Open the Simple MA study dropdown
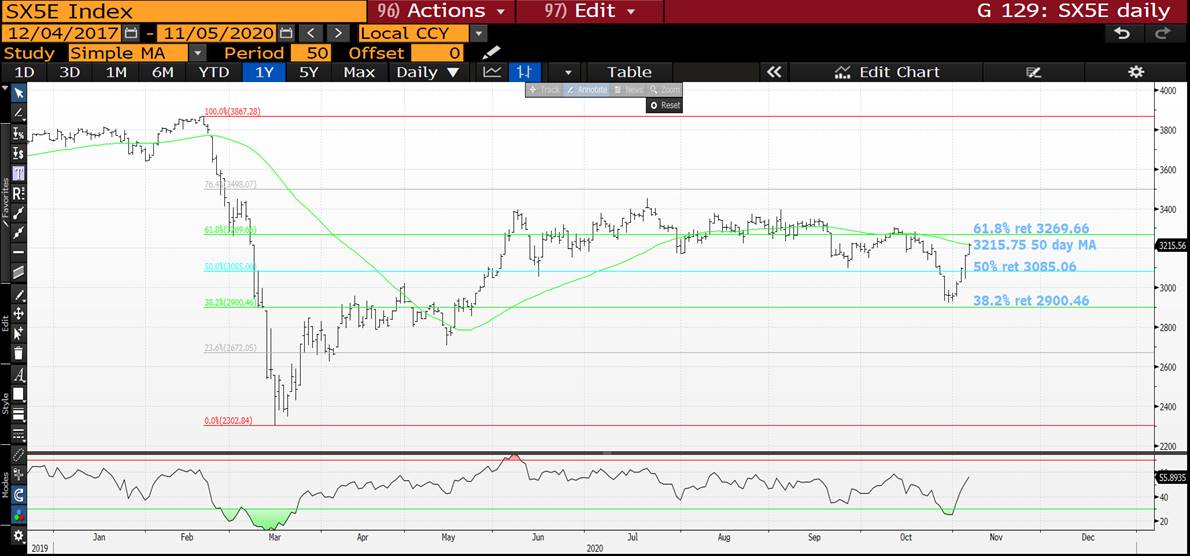Screen dimensions: 1190x556 (197, 53)
